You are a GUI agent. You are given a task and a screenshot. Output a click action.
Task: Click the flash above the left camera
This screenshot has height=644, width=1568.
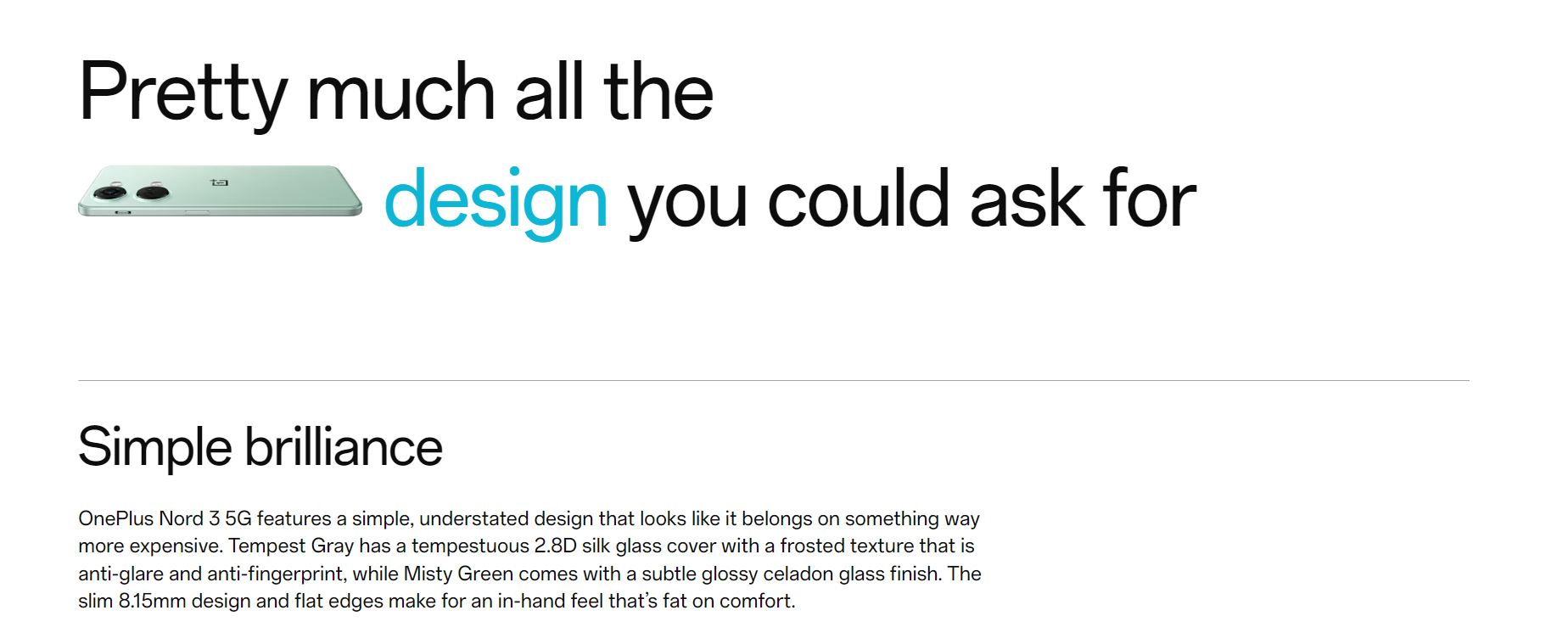point(116,183)
